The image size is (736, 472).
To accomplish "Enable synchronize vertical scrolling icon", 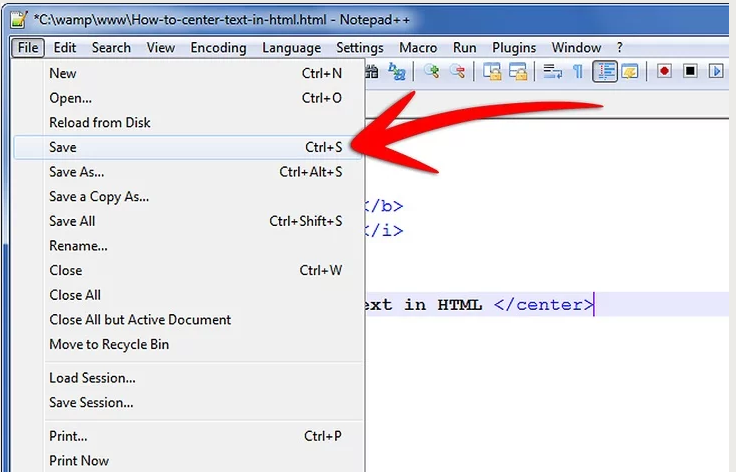I will coord(492,71).
